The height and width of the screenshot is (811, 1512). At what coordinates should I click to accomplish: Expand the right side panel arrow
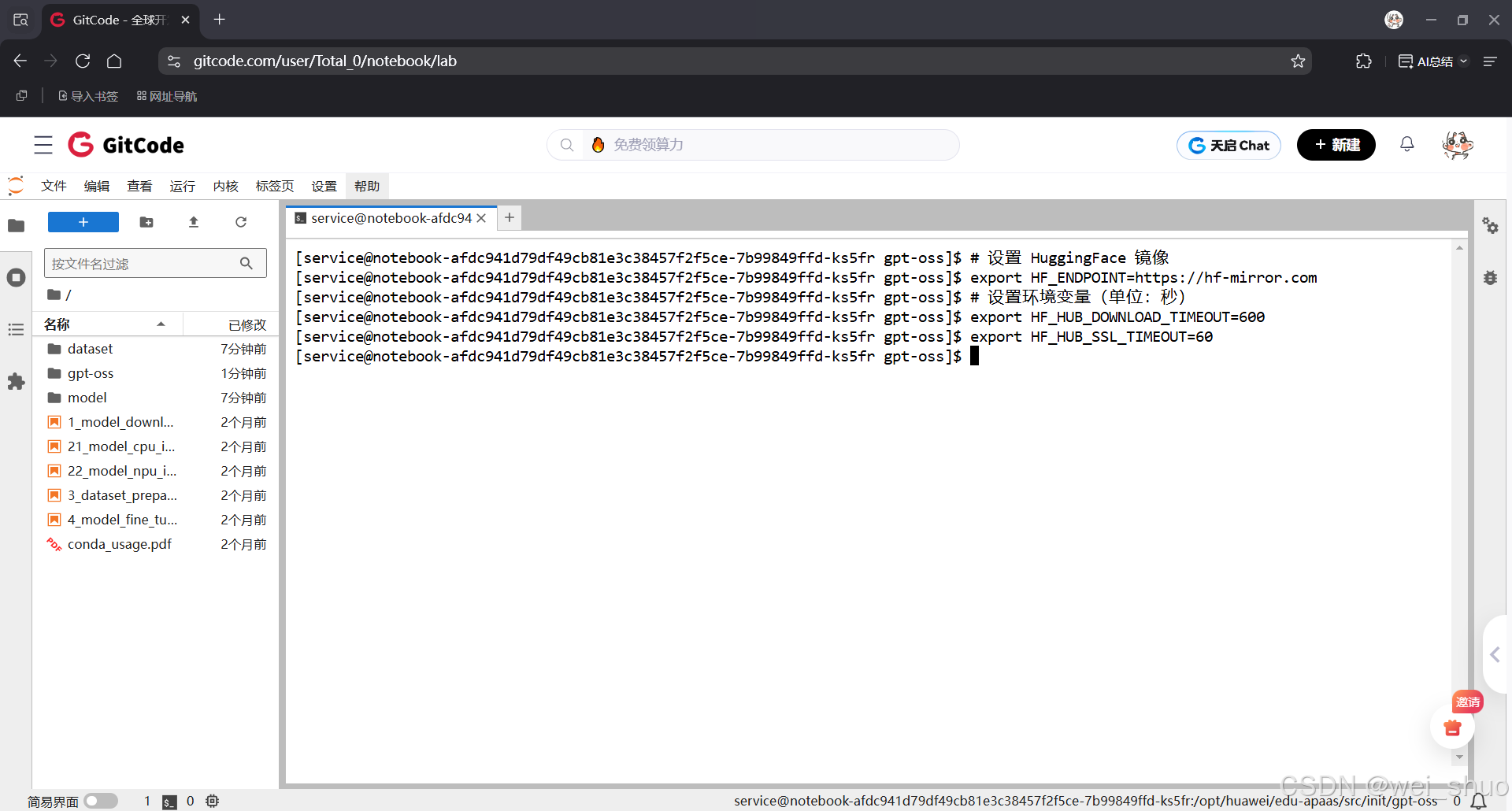coord(1495,654)
